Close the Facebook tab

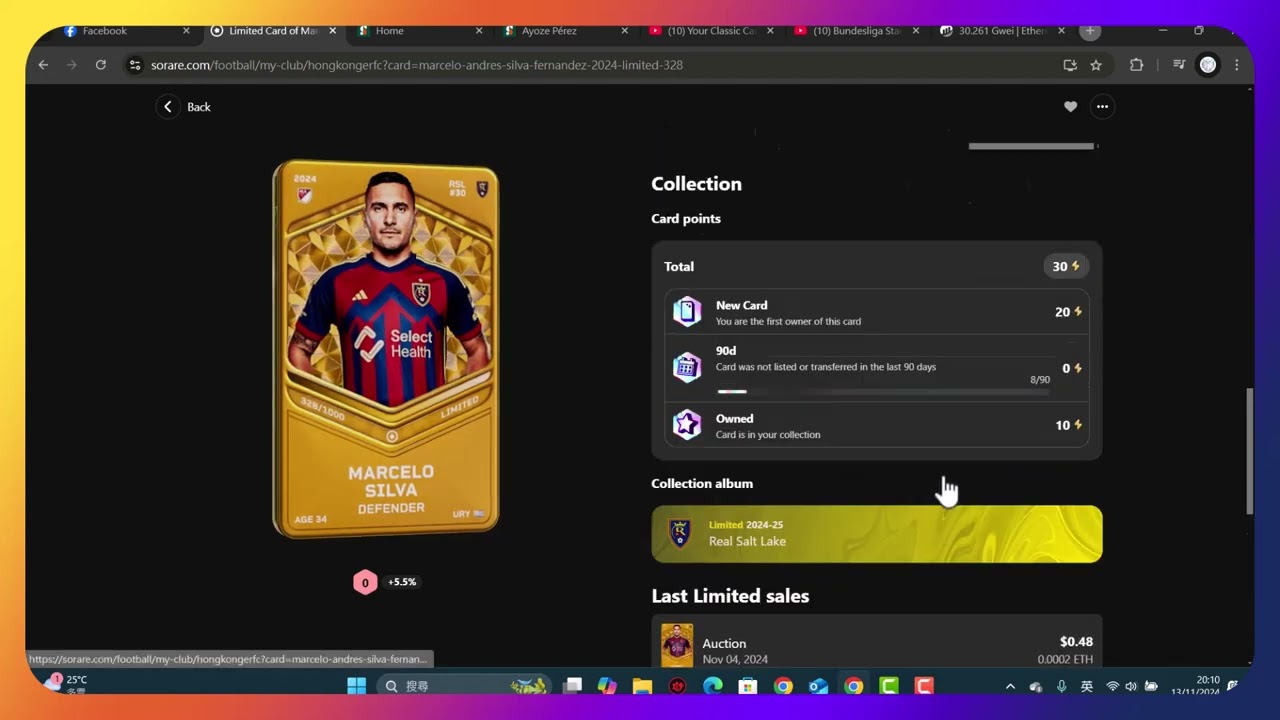click(186, 31)
